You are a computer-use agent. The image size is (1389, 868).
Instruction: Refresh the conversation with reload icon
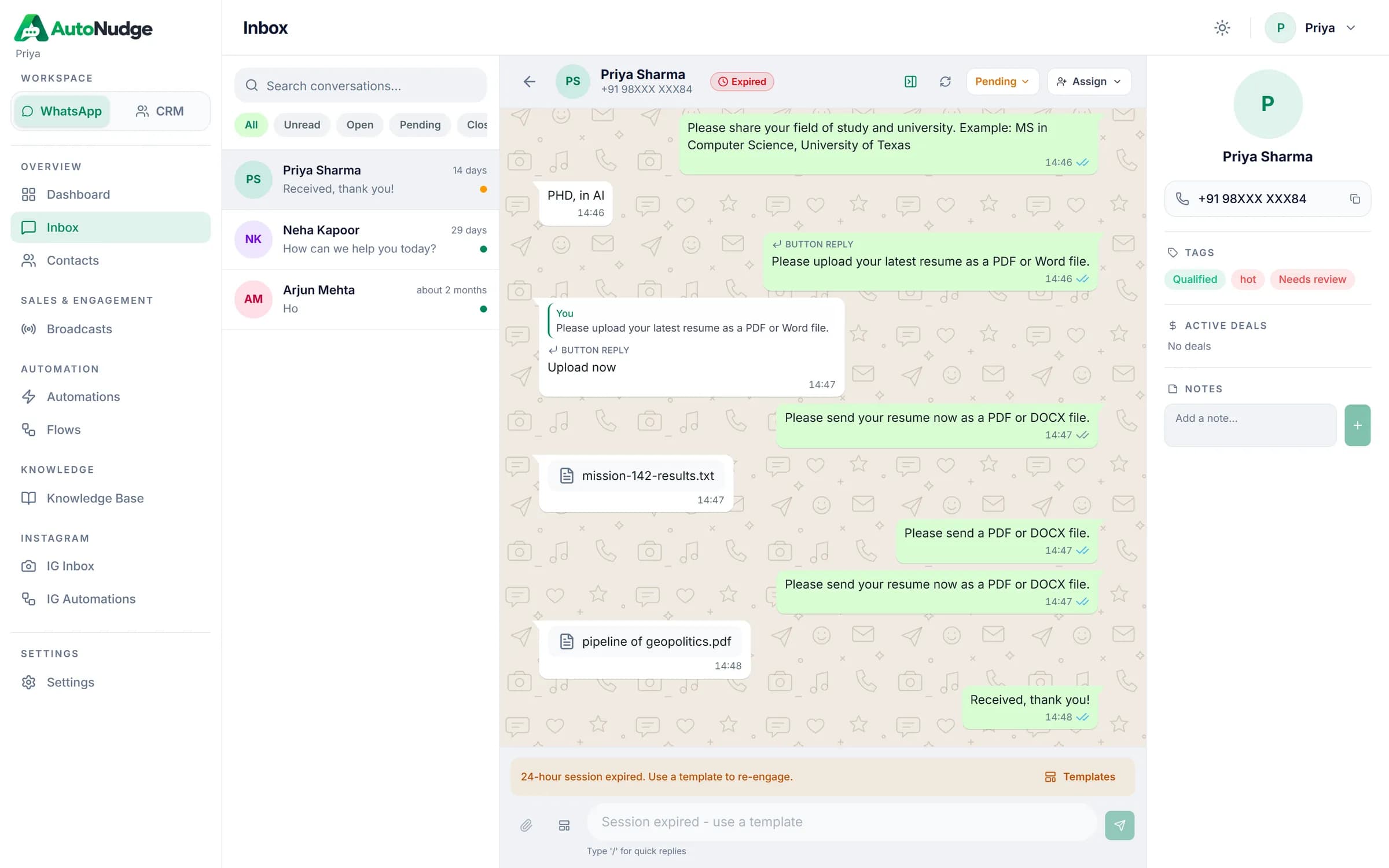coord(945,82)
